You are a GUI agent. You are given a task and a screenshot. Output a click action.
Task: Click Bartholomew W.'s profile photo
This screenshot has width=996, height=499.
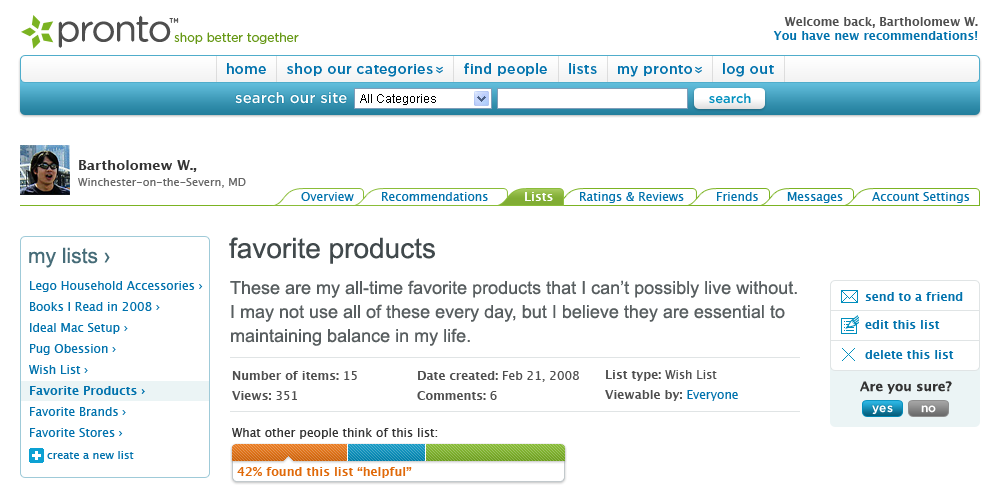coord(44,170)
